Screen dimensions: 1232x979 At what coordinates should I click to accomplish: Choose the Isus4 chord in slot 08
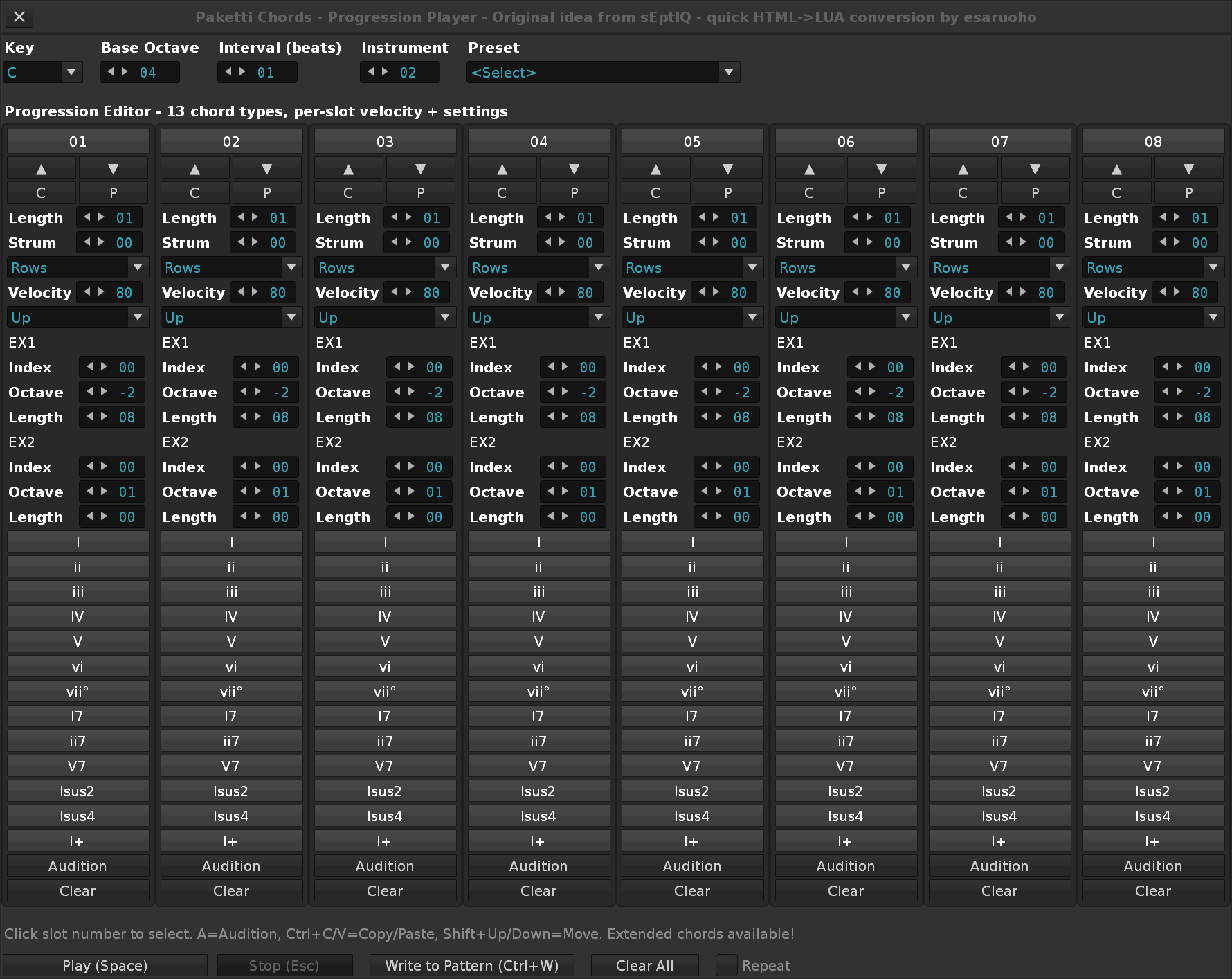[1153, 816]
